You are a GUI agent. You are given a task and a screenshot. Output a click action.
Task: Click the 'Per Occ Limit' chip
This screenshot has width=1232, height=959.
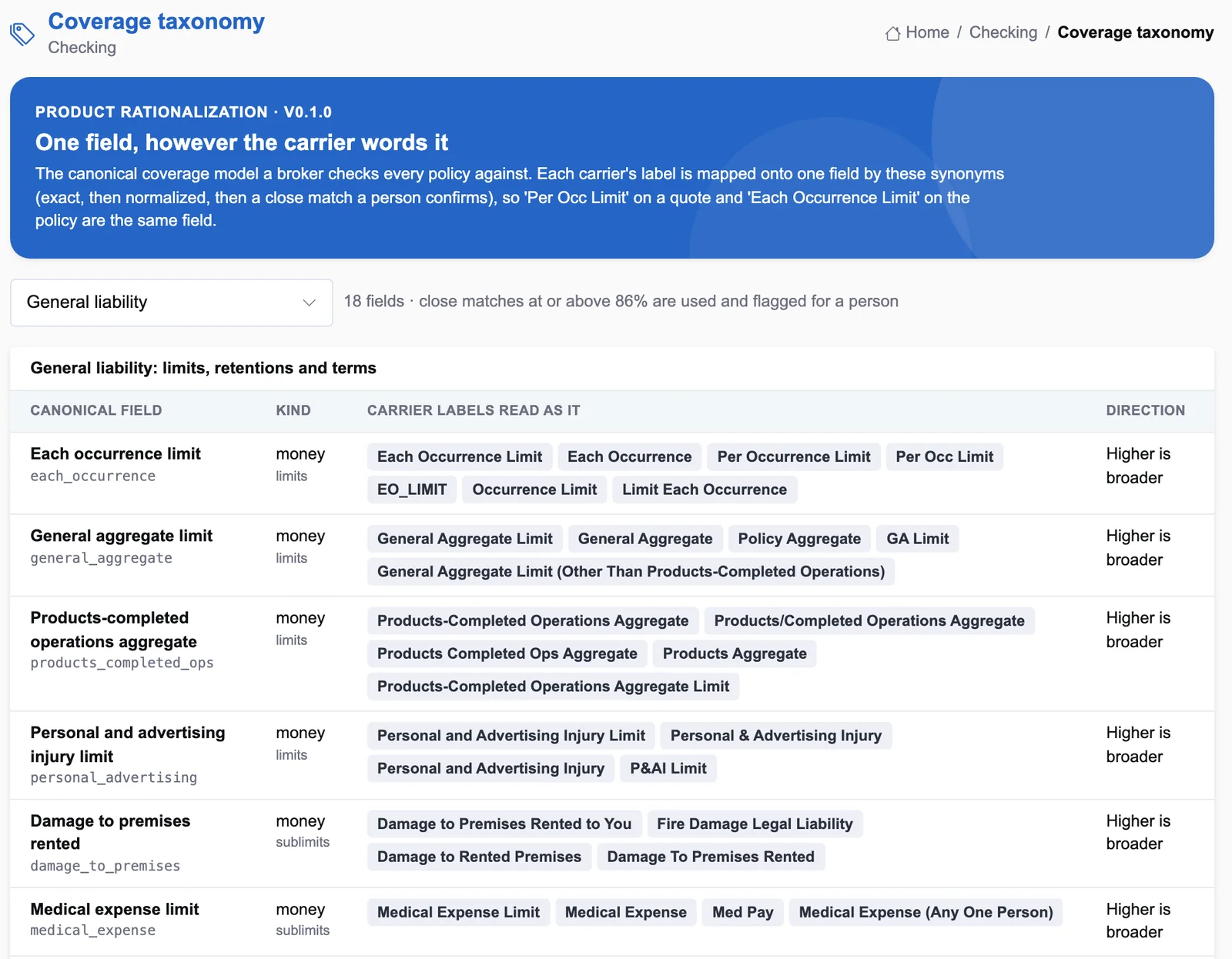point(945,456)
